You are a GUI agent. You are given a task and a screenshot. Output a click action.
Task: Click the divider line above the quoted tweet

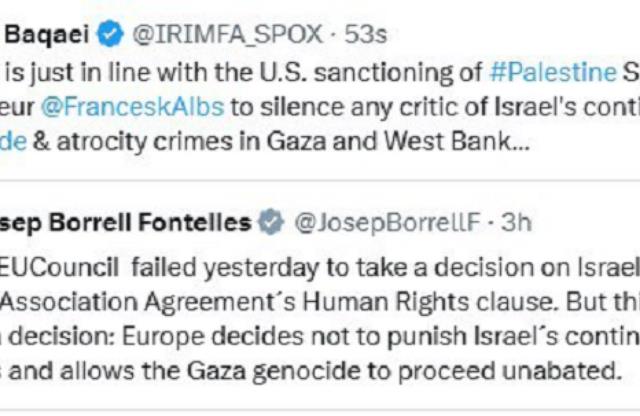[x=320, y=180]
